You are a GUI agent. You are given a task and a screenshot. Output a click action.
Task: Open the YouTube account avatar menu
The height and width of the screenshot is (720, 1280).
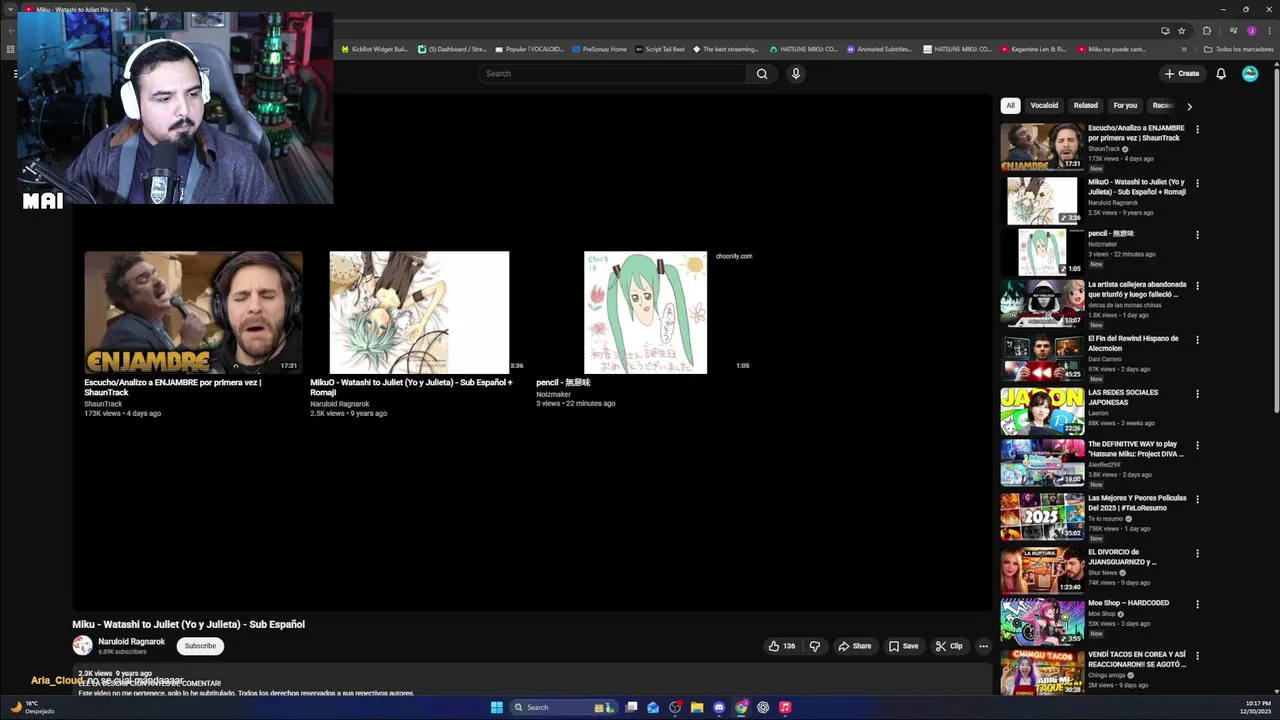tap(1250, 73)
